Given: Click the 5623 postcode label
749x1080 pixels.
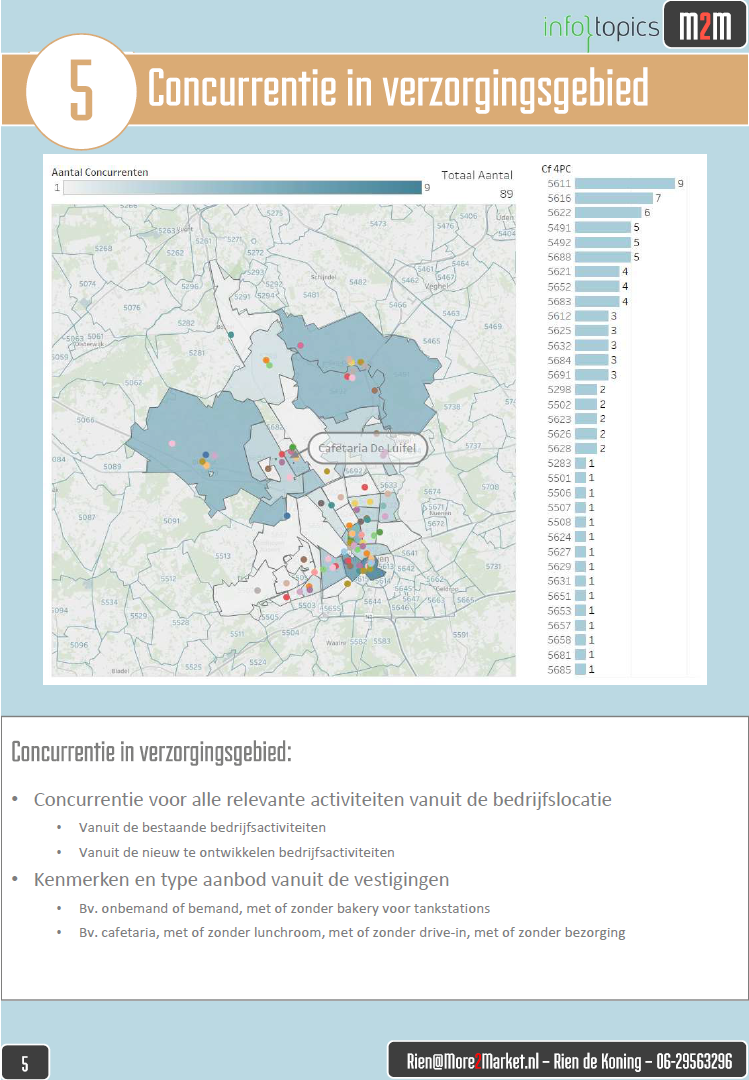Looking at the screenshot, I should click(559, 419).
